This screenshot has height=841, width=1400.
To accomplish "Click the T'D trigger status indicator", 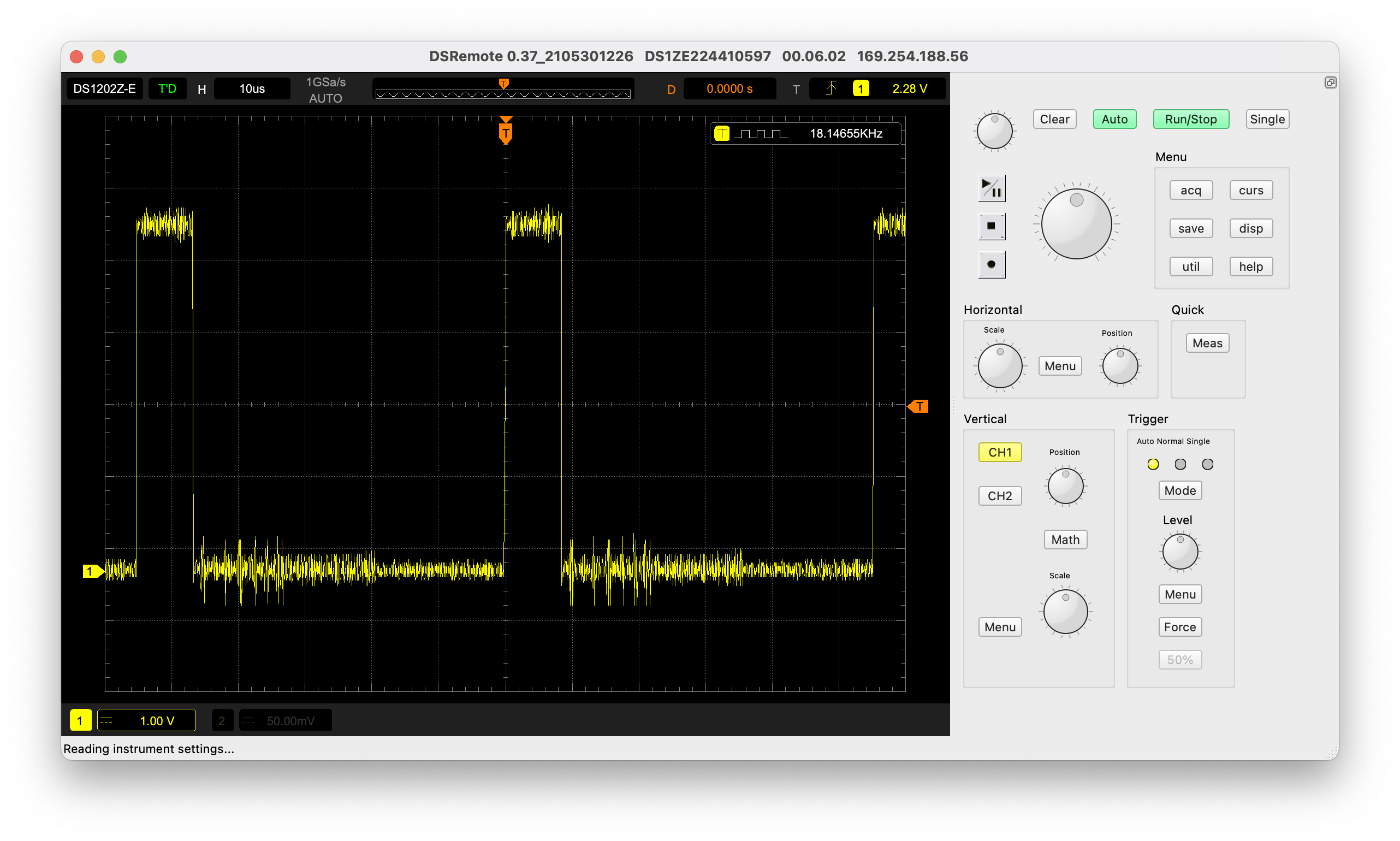I will pyautogui.click(x=167, y=88).
